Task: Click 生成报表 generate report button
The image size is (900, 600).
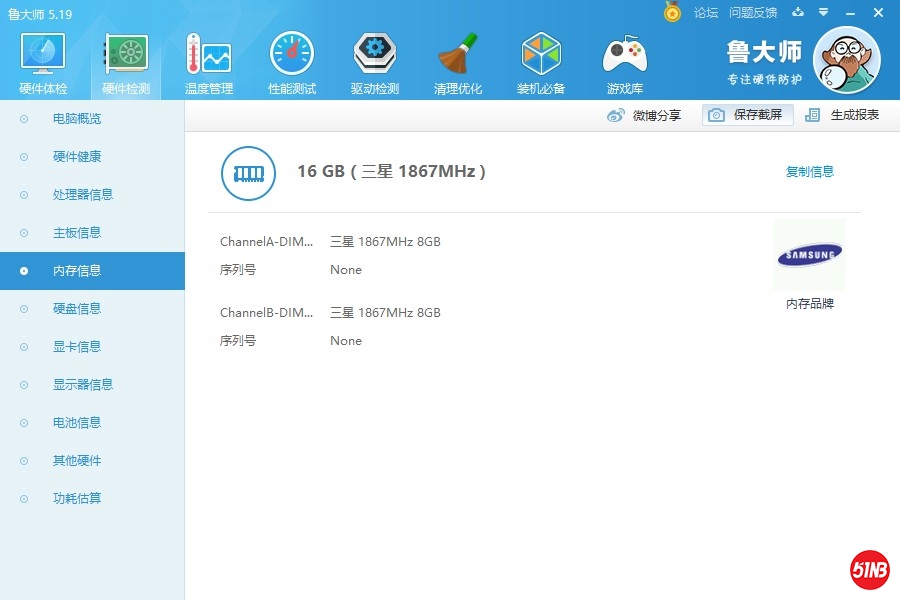Action: (x=843, y=115)
